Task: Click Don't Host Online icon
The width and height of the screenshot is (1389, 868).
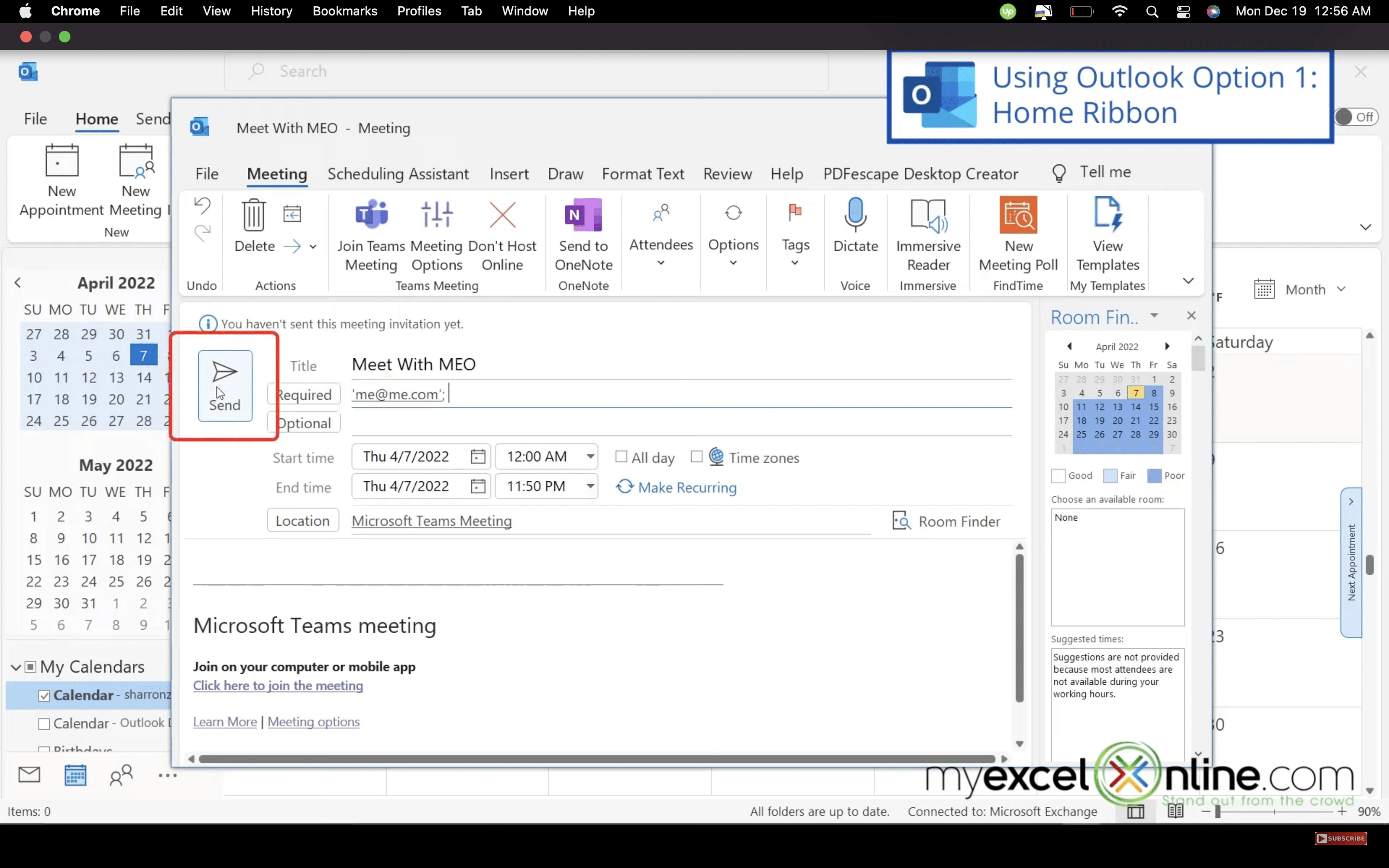Action: (502, 215)
